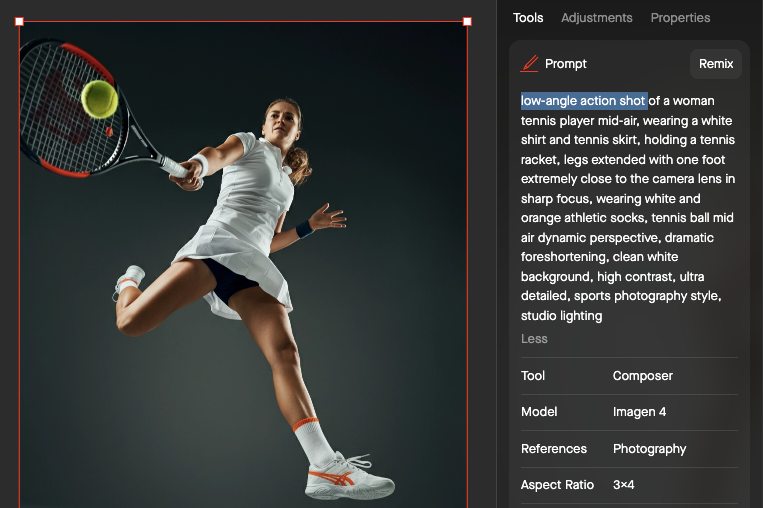Click the tennis ball in the image

99,99
